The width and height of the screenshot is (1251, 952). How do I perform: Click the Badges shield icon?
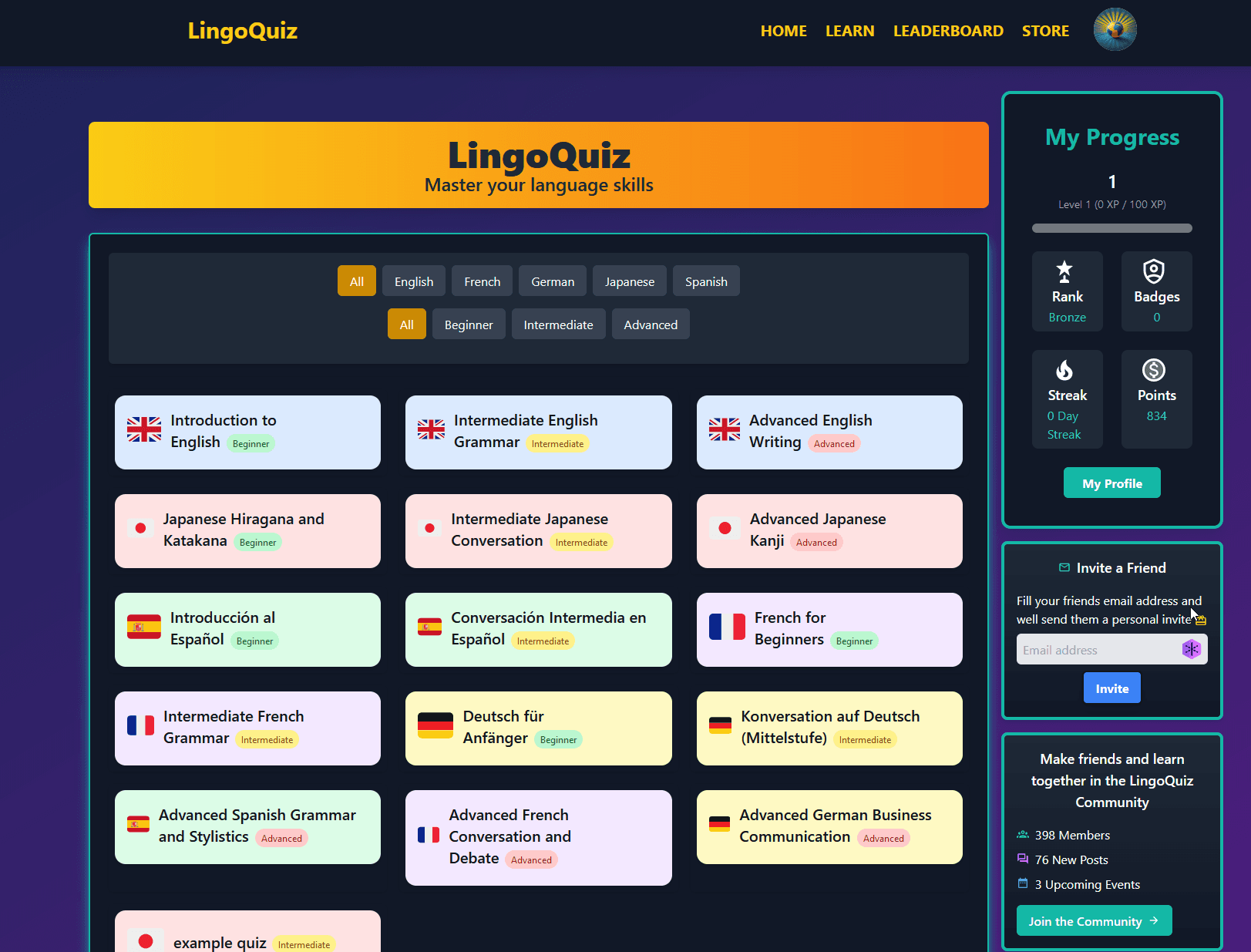(1153, 271)
